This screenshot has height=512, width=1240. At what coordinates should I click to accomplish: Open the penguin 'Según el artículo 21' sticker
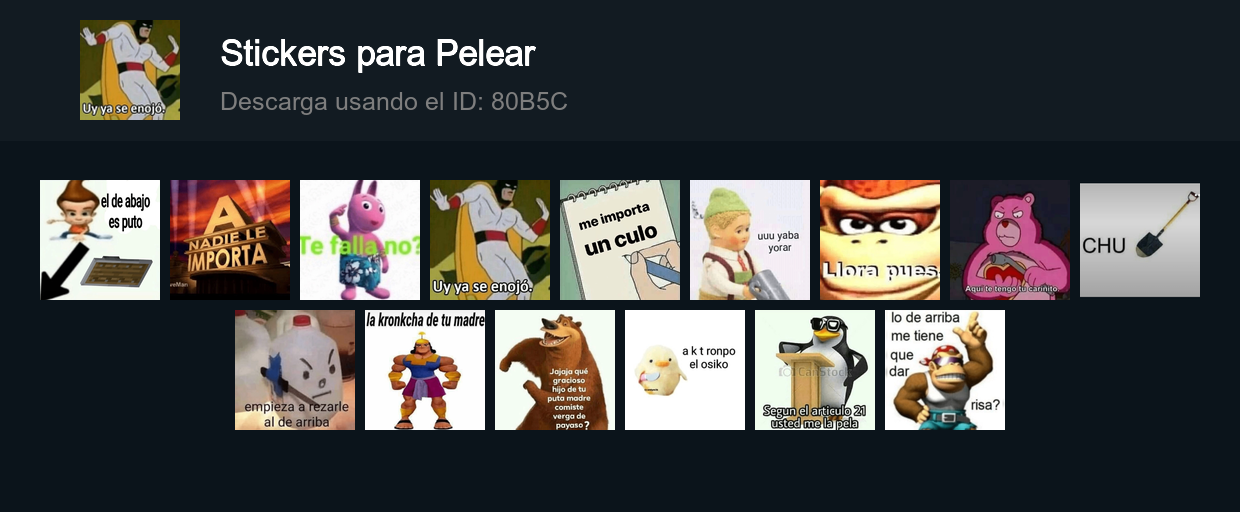point(815,370)
